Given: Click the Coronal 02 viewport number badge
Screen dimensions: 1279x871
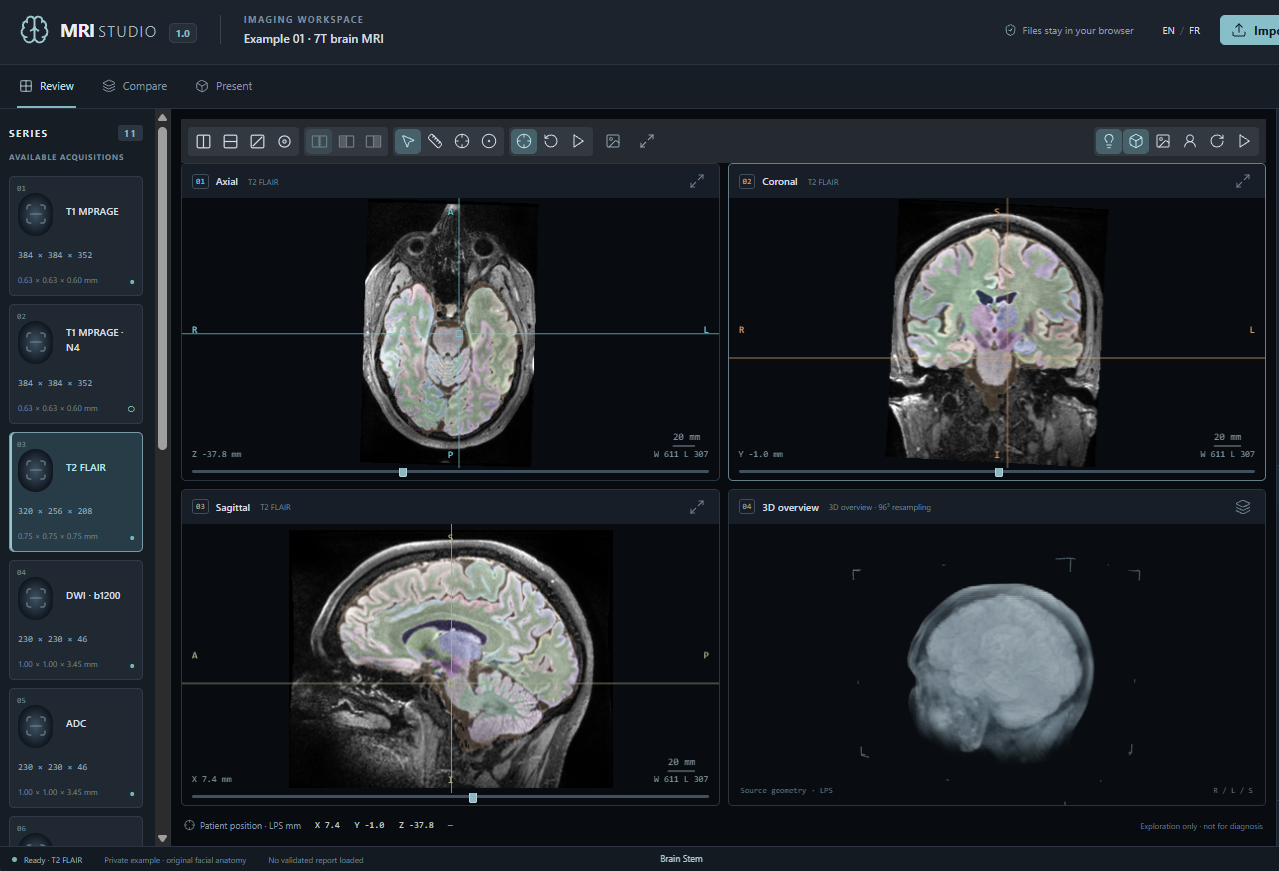Looking at the screenshot, I should coord(747,182).
